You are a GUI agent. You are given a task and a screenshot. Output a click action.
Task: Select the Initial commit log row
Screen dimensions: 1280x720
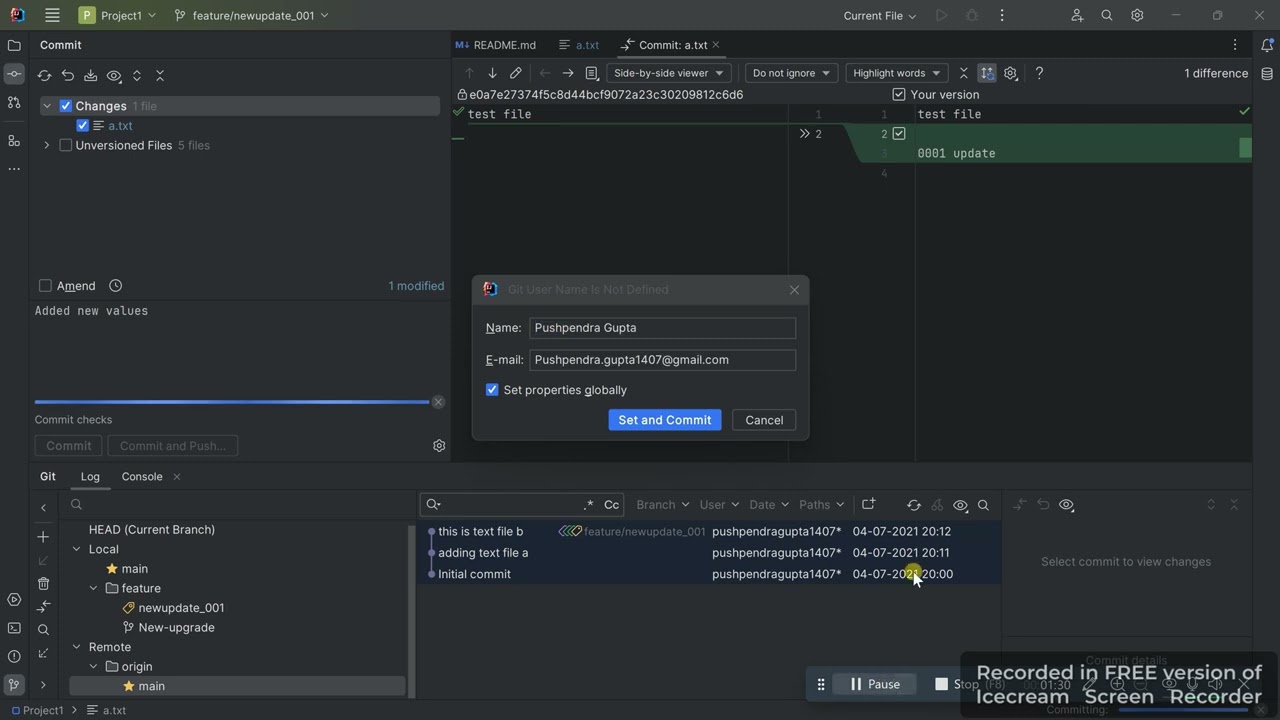[x=710, y=574]
